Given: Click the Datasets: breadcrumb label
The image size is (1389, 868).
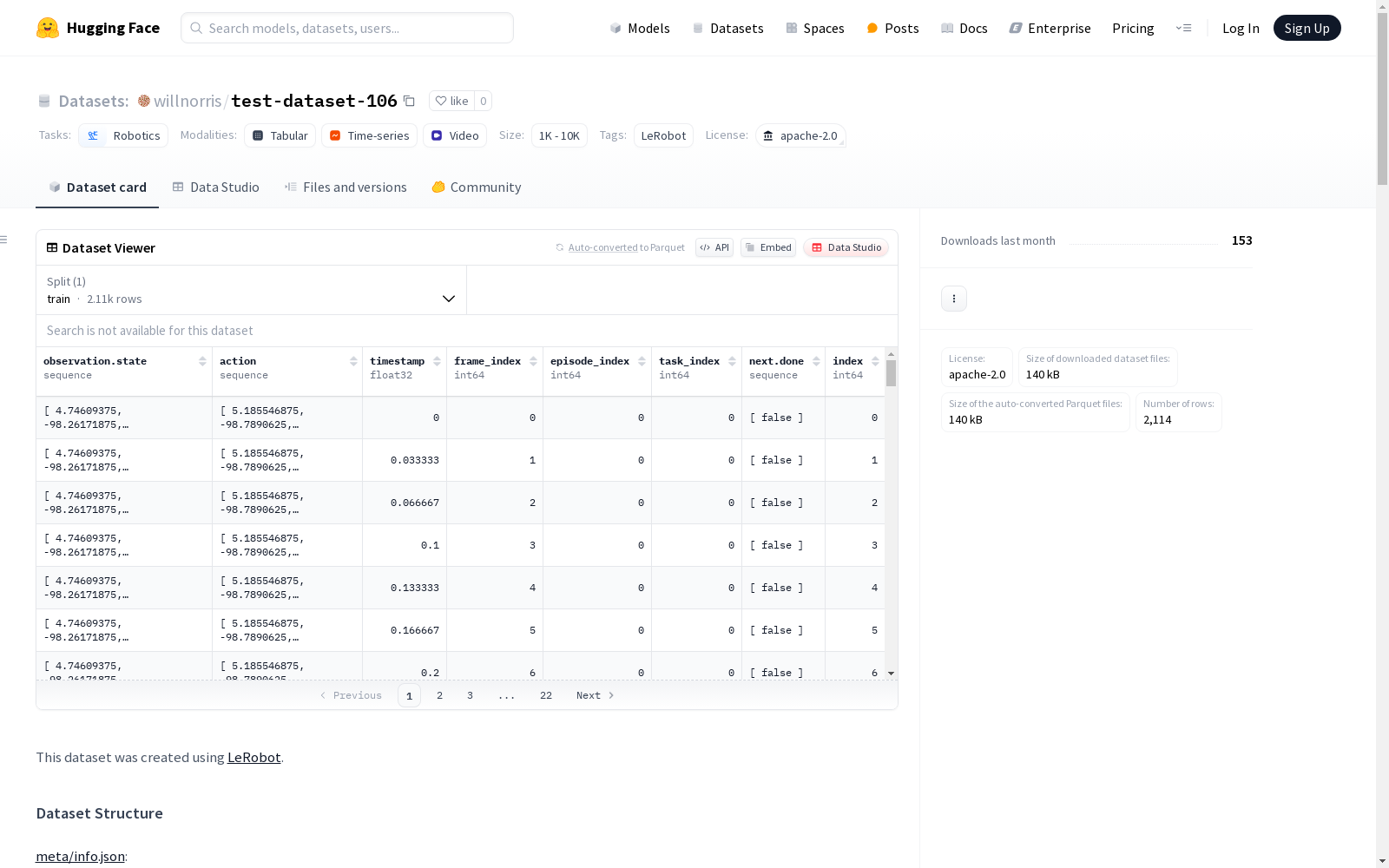Looking at the screenshot, I should (93, 101).
